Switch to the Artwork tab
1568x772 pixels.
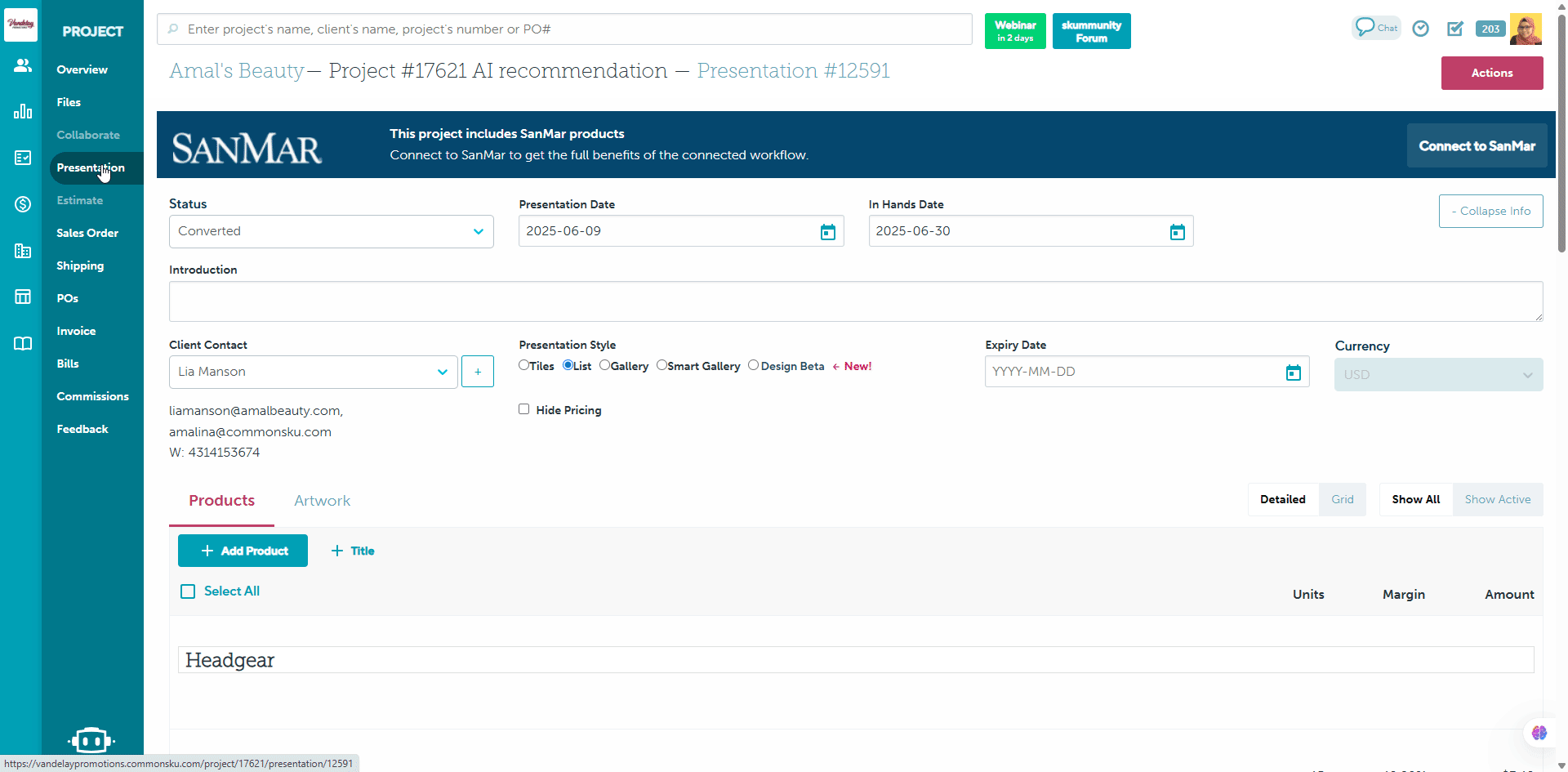tap(322, 501)
